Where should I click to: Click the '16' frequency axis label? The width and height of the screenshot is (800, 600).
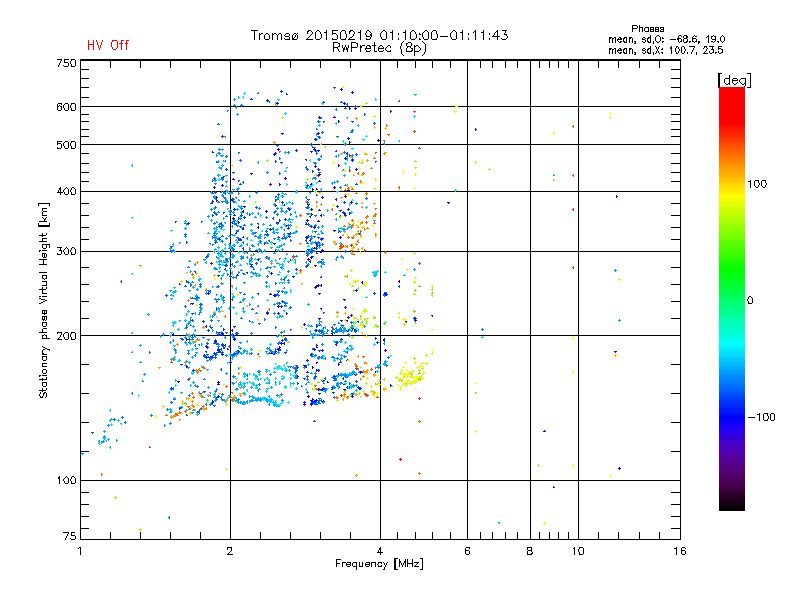(x=680, y=551)
